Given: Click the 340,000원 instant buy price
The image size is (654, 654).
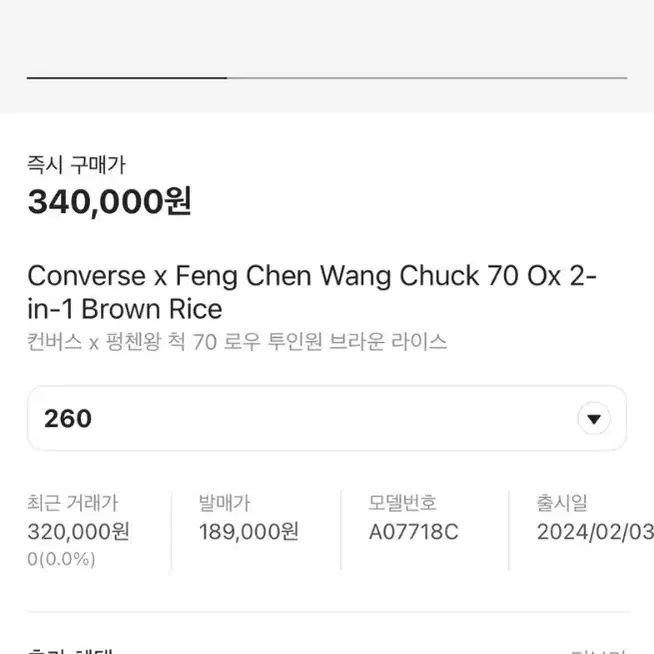Looking at the screenshot, I should tap(109, 201).
